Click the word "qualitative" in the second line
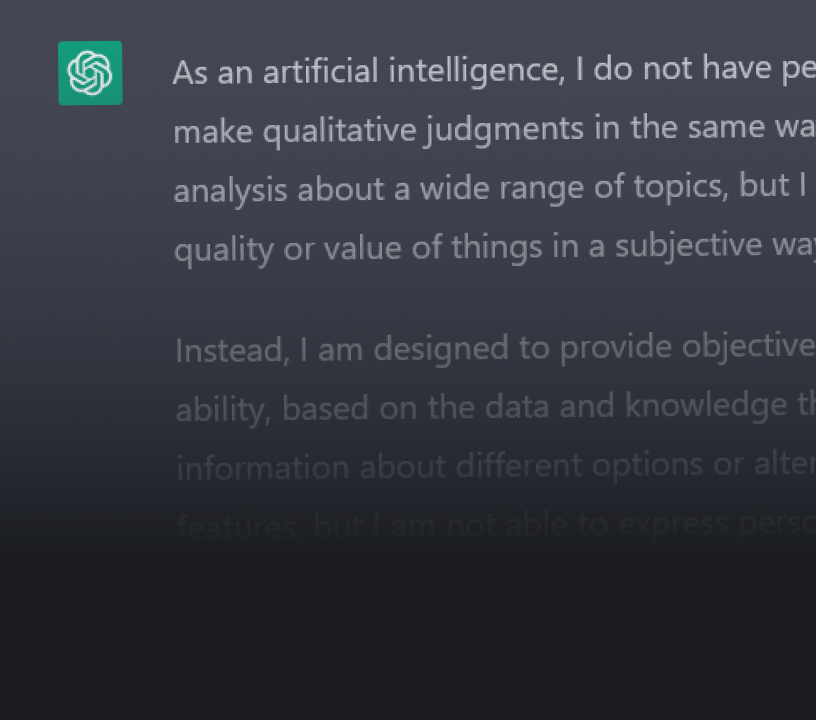The width and height of the screenshot is (816, 720). pos(339,131)
